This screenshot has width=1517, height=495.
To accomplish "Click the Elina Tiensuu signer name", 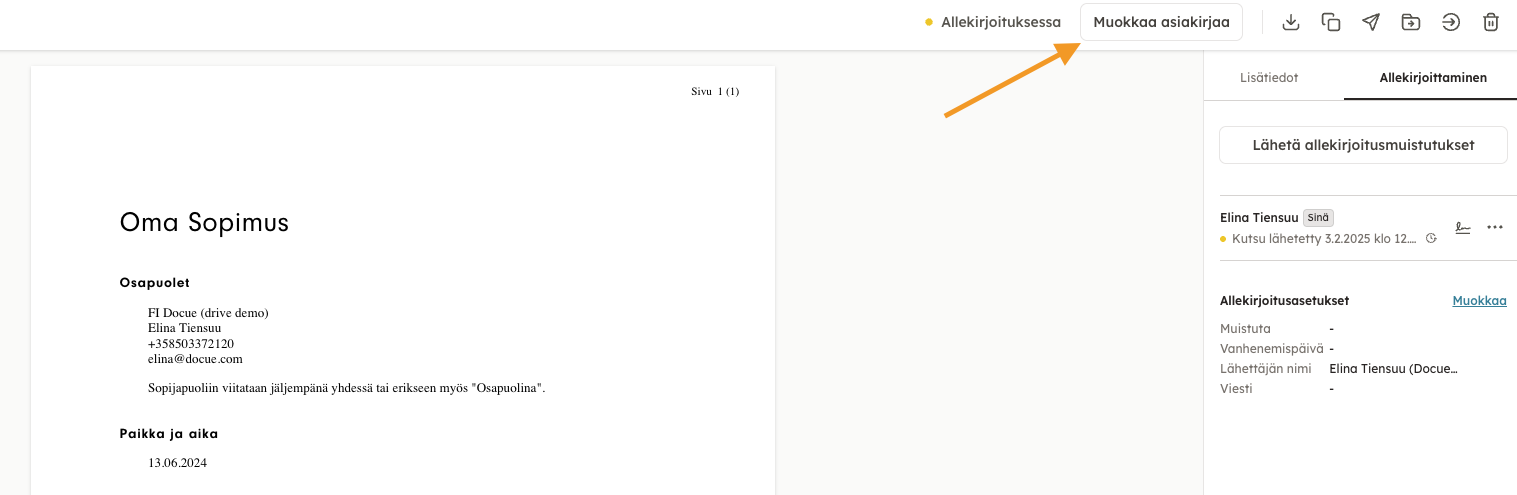I will 1258,217.
